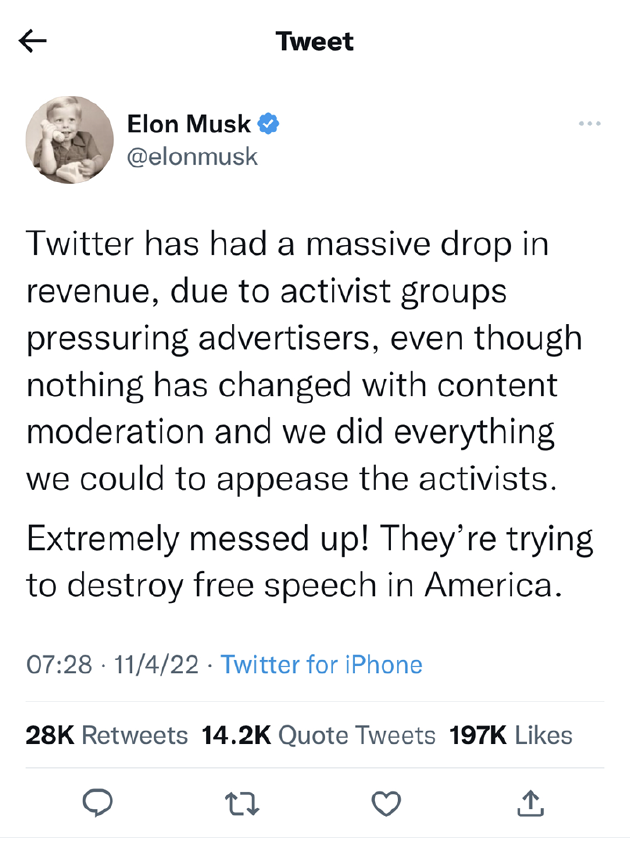Viewport: 630px width, 855px height.
Task: Click the Twitter for iPhone link
Action: (x=321, y=665)
